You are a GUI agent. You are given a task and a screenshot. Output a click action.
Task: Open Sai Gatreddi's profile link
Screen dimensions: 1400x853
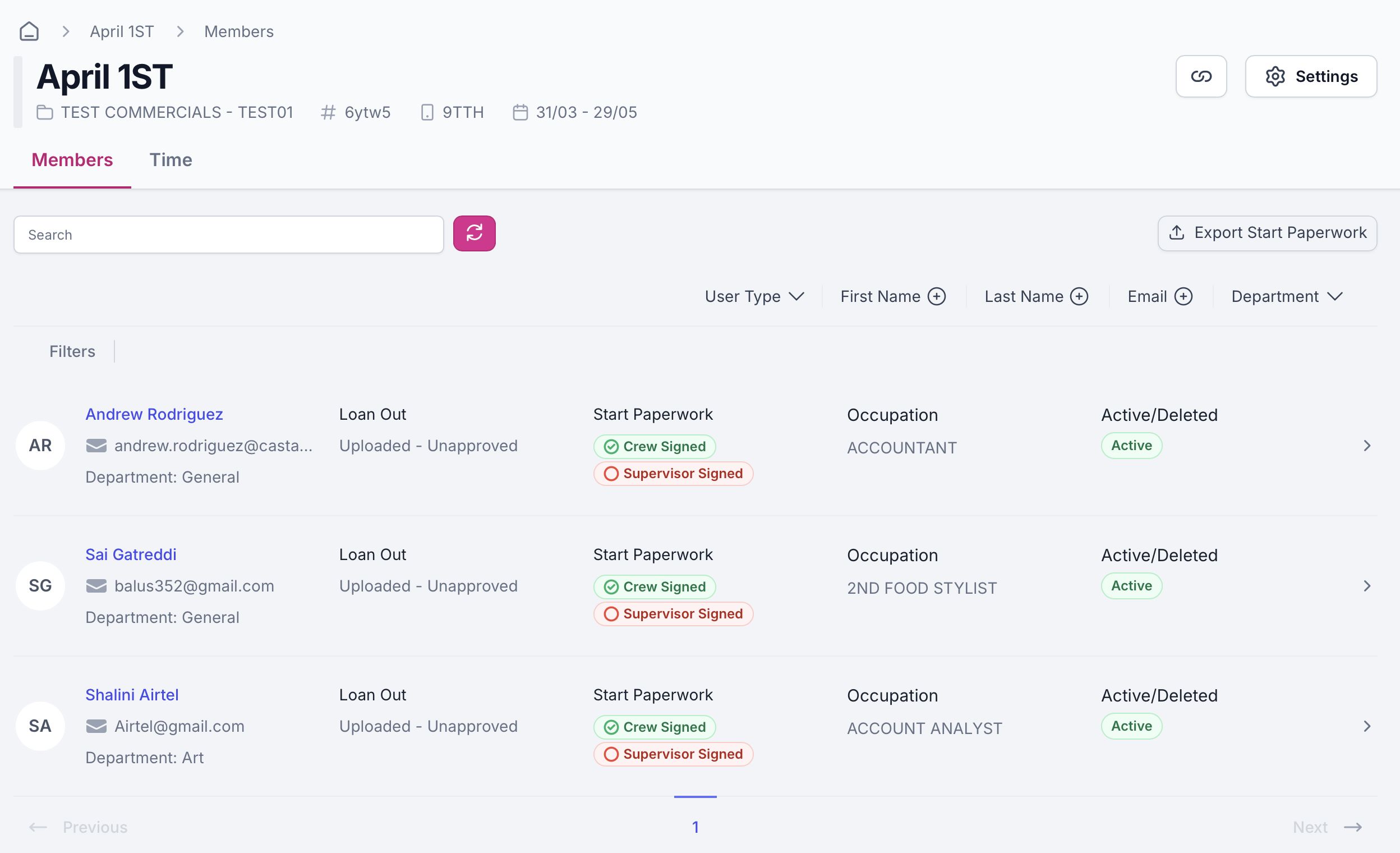pyautogui.click(x=131, y=554)
